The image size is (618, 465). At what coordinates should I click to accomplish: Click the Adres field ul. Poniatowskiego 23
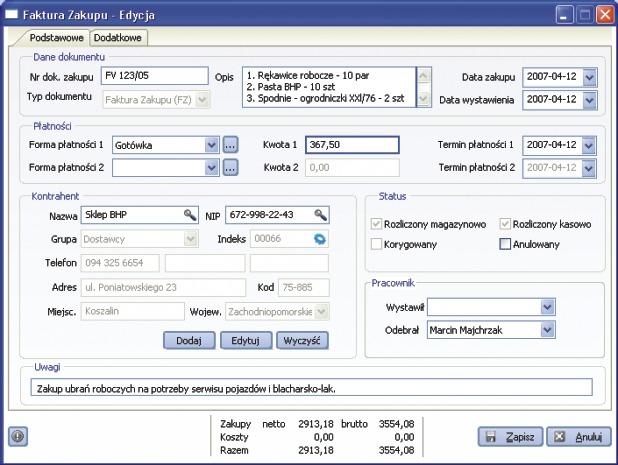coord(163,287)
